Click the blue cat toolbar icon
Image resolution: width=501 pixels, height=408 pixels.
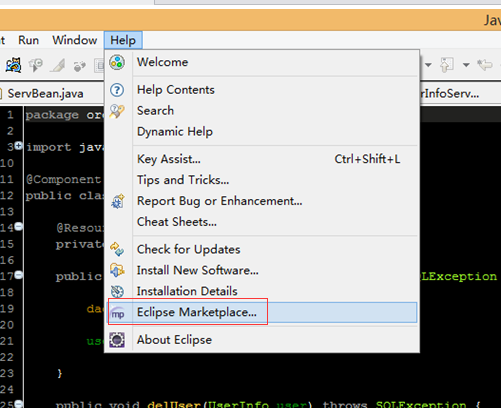coord(13,65)
